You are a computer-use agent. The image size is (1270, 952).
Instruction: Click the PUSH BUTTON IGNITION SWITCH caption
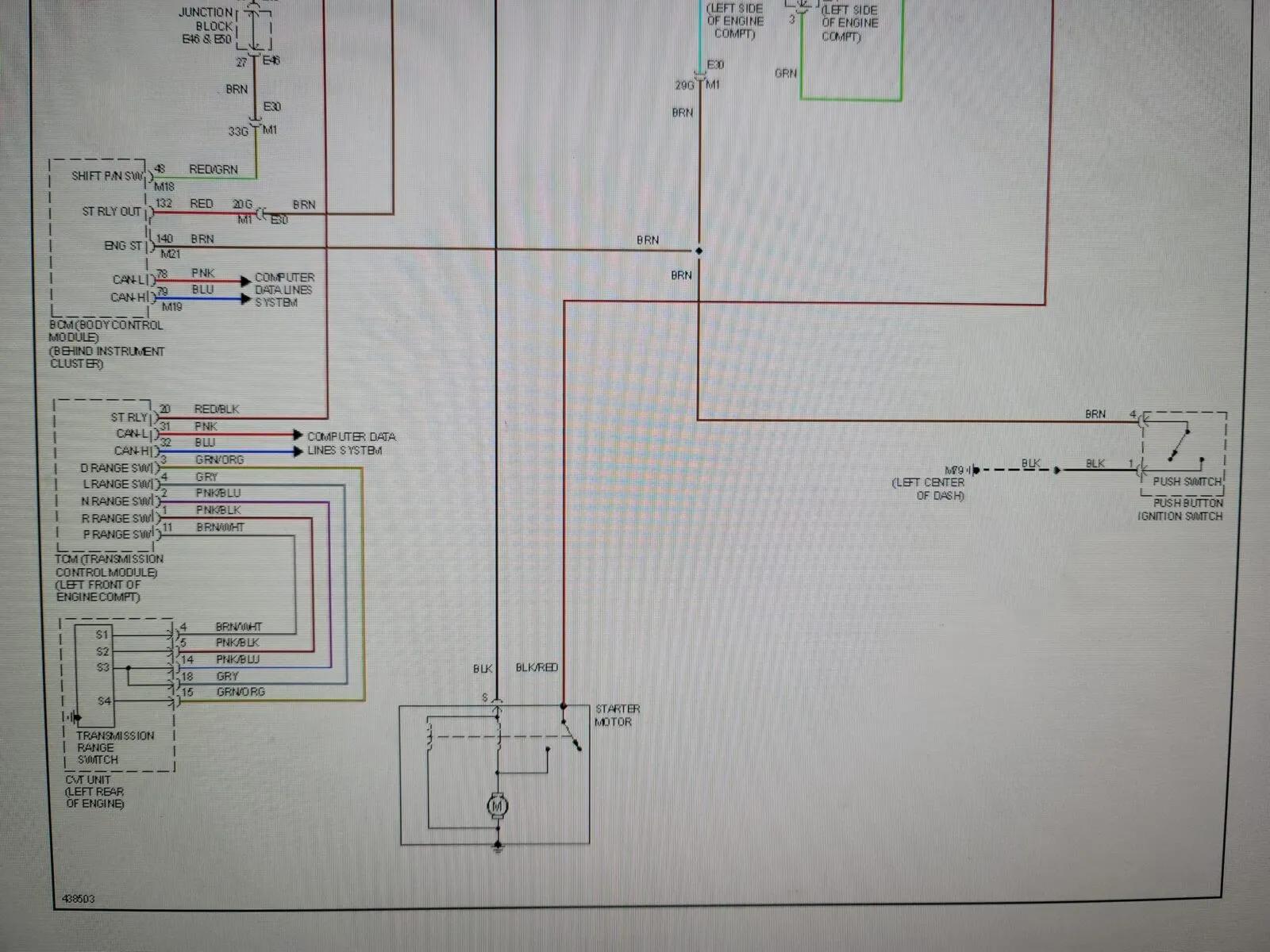click(x=1180, y=509)
